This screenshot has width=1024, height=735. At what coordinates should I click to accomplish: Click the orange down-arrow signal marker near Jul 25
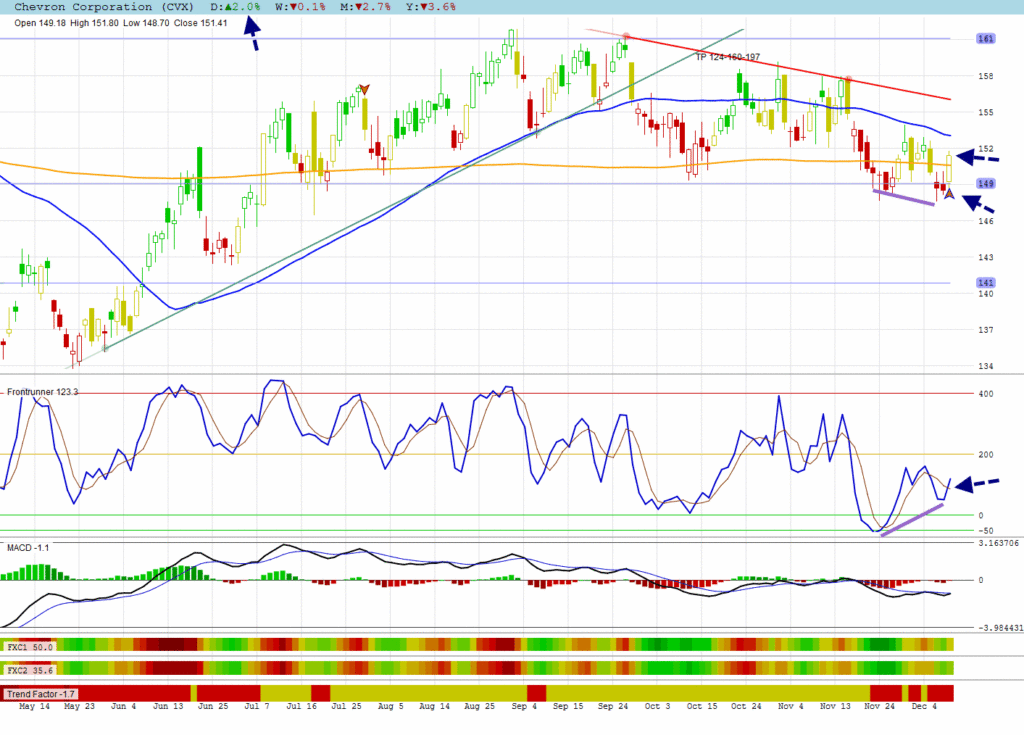point(364,89)
